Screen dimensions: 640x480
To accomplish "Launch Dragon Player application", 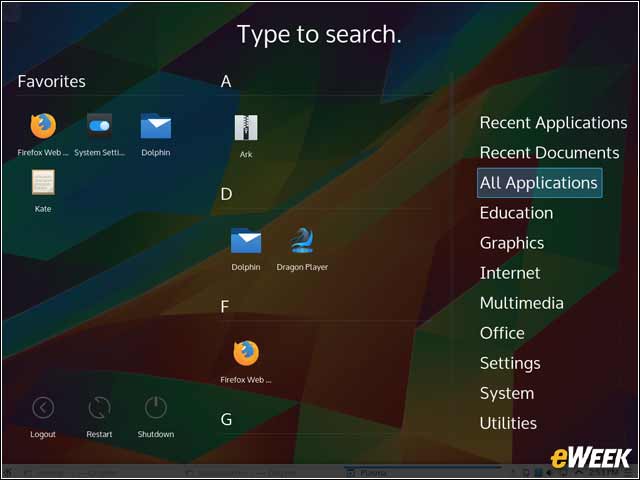I will coord(302,249).
